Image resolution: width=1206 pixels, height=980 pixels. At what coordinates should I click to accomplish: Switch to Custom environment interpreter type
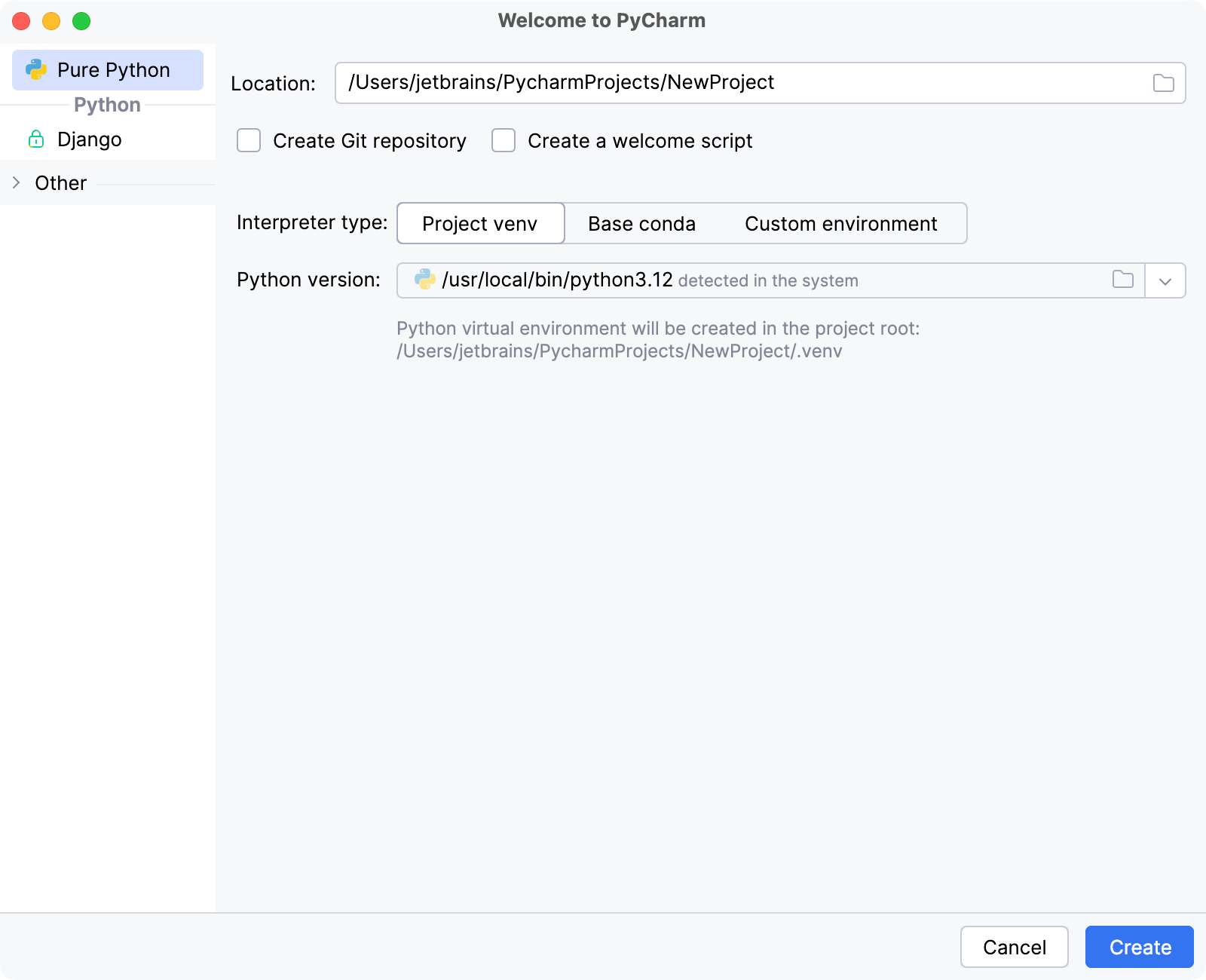[x=840, y=223]
